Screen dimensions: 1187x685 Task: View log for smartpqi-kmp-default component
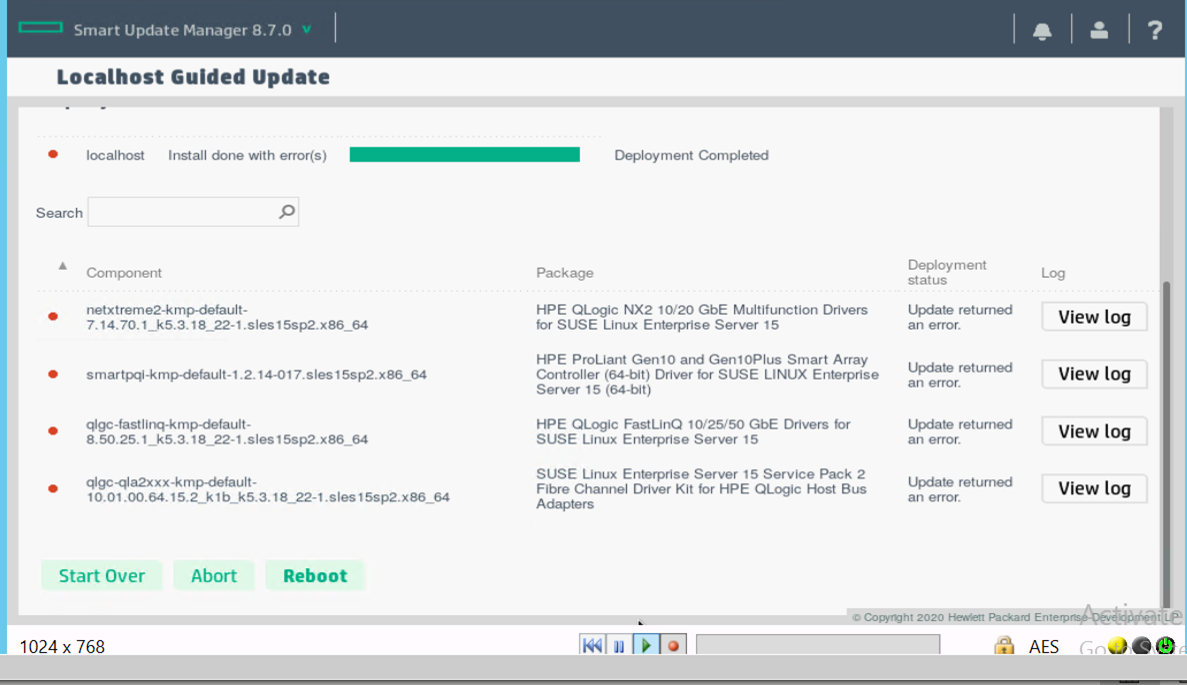[x=1094, y=373]
